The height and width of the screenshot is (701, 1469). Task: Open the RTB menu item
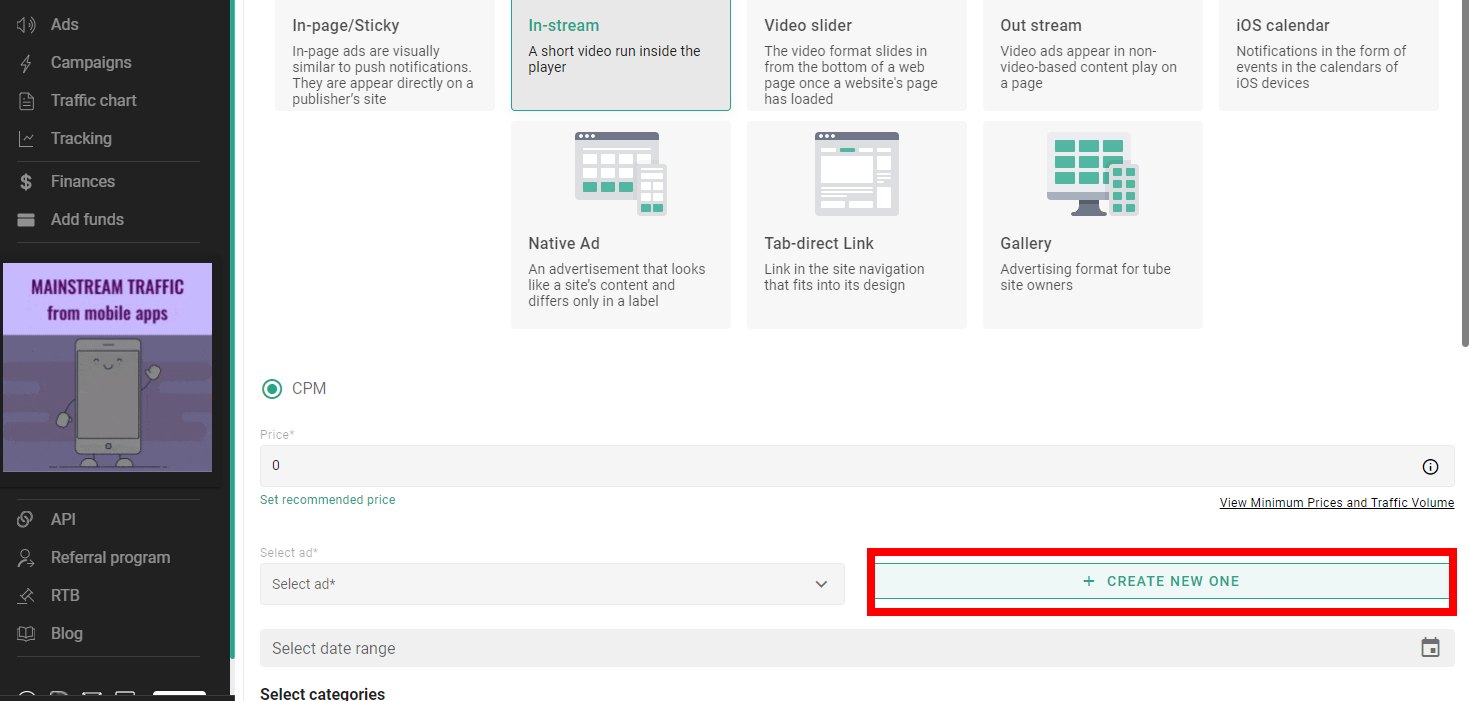(65, 595)
